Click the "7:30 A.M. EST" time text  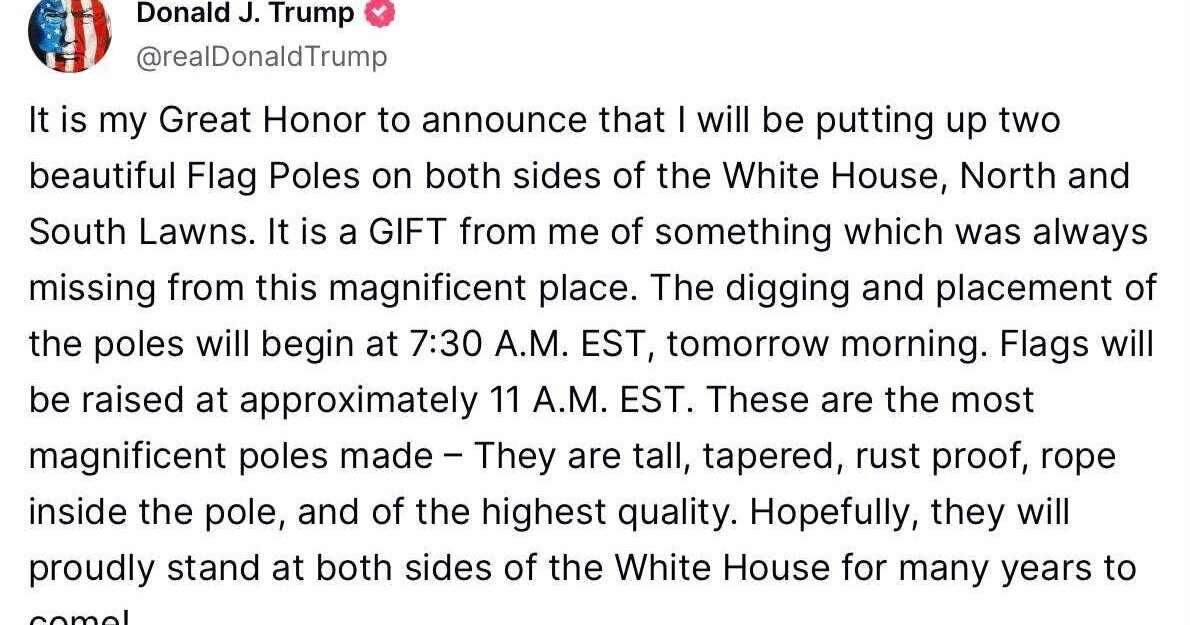tap(531, 344)
